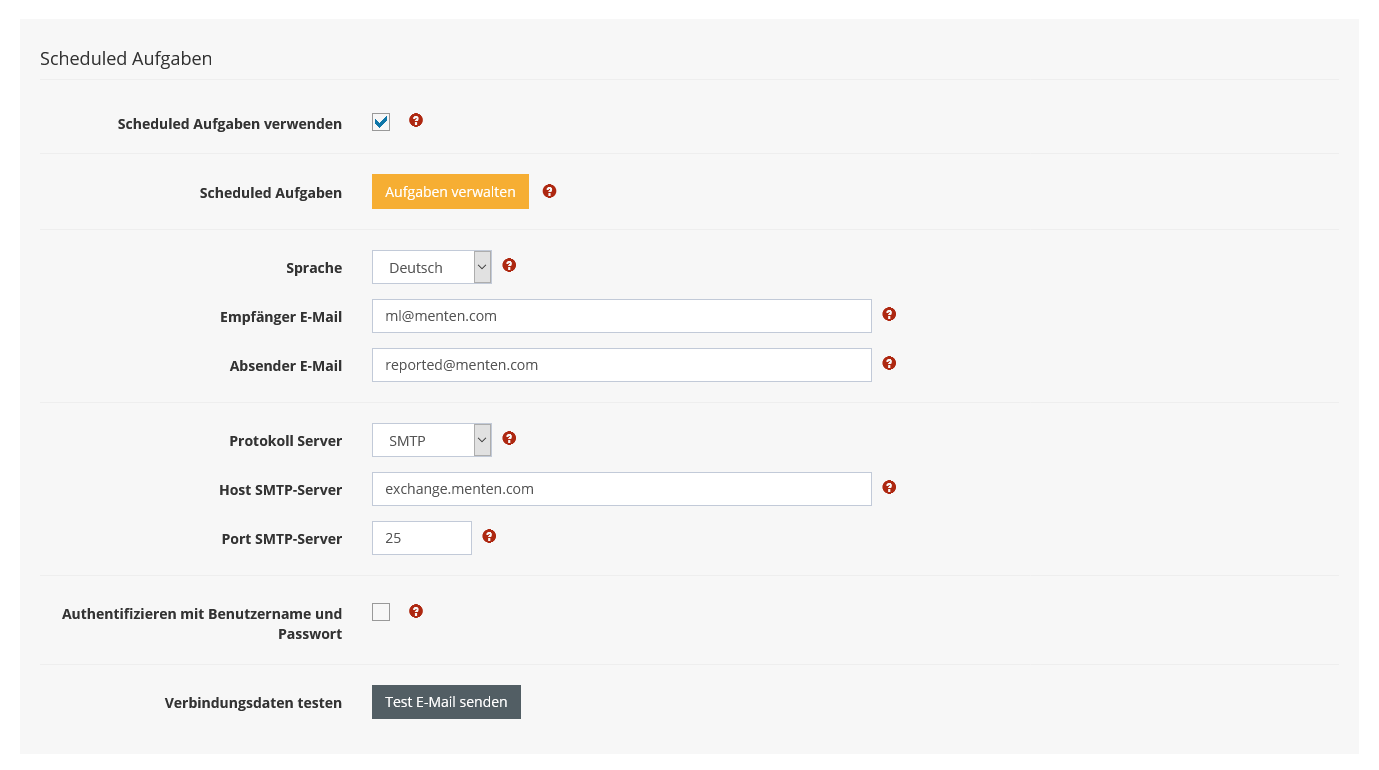
Task: Expand the Protokoll Server dropdown showing SMTP
Action: [x=431, y=440]
